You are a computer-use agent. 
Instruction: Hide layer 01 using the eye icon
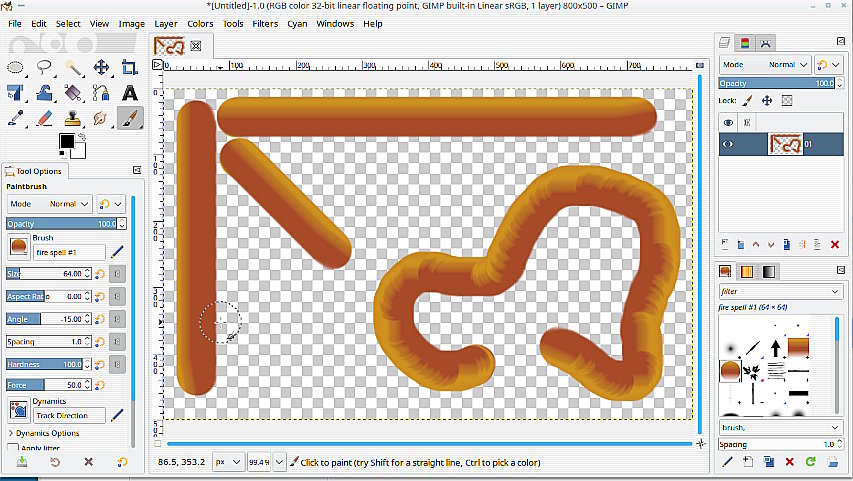click(x=728, y=145)
